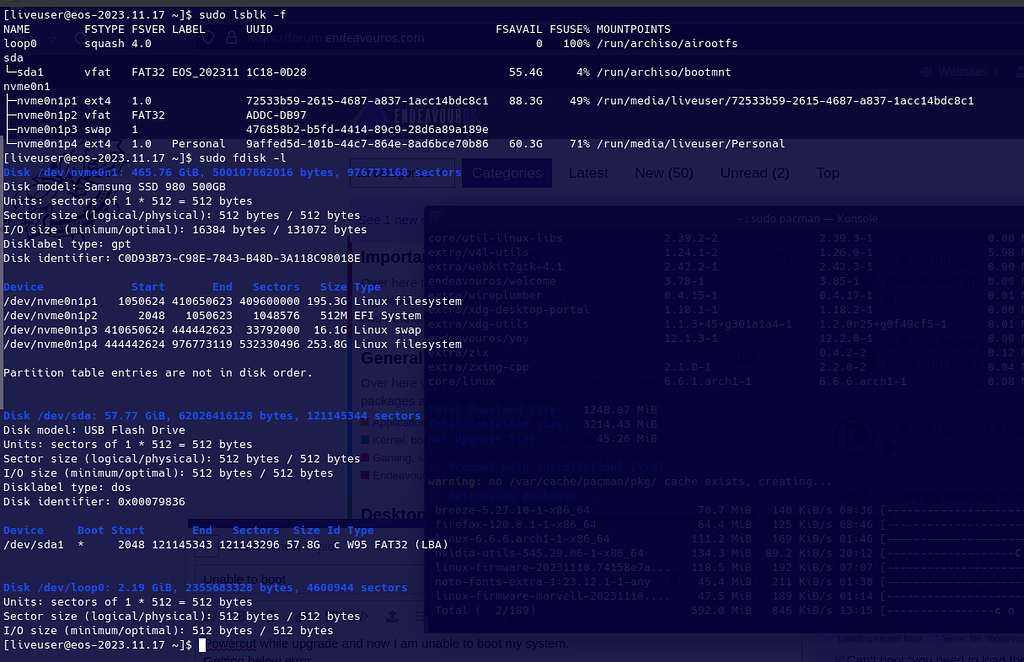The width and height of the screenshot is (1024, 662).
Task: Click the share icon below the forum post
Action: coord(392,615)
